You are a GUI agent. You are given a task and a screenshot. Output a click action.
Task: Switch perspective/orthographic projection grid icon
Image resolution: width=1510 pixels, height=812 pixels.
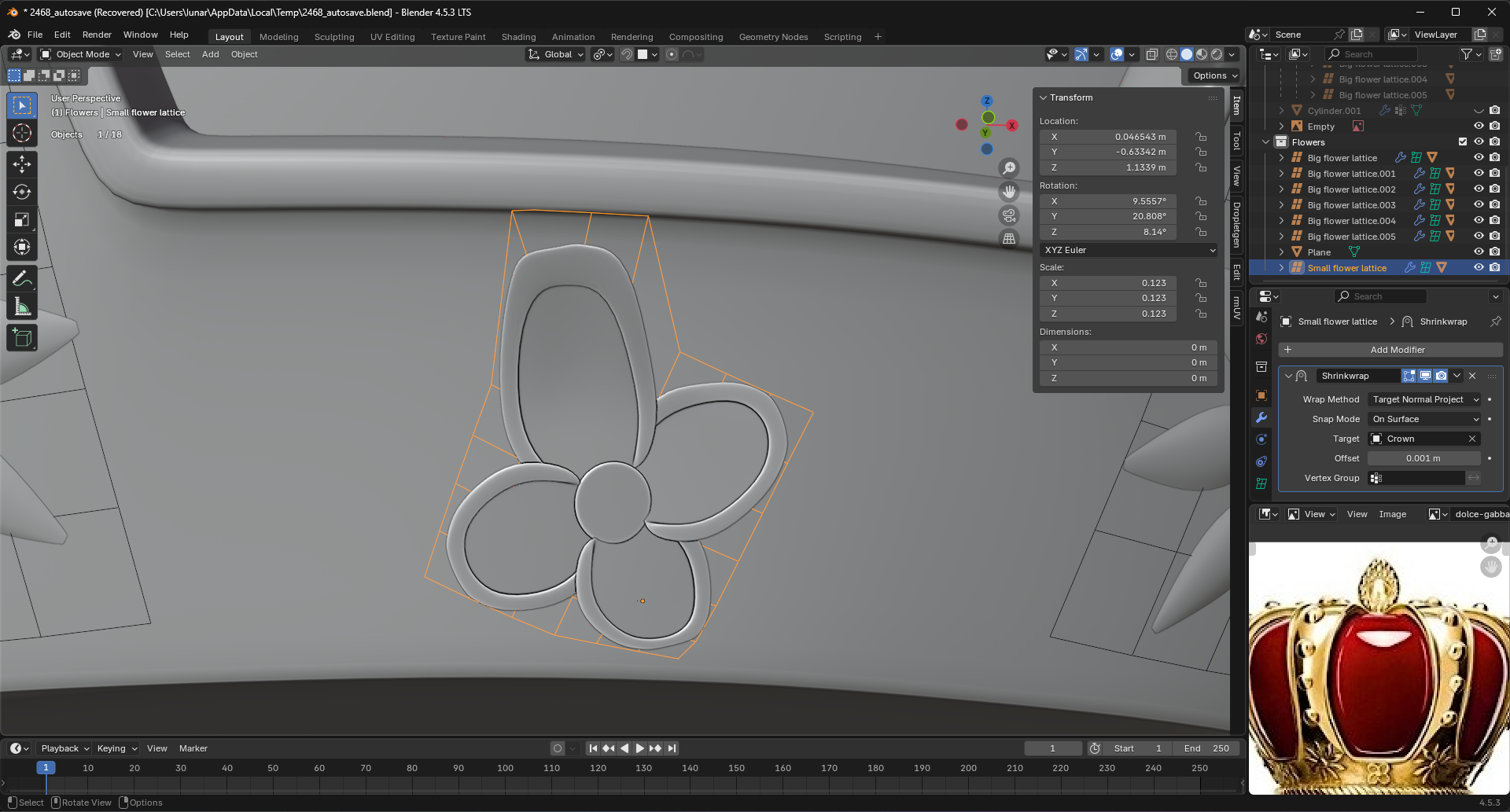point(1009,239)
